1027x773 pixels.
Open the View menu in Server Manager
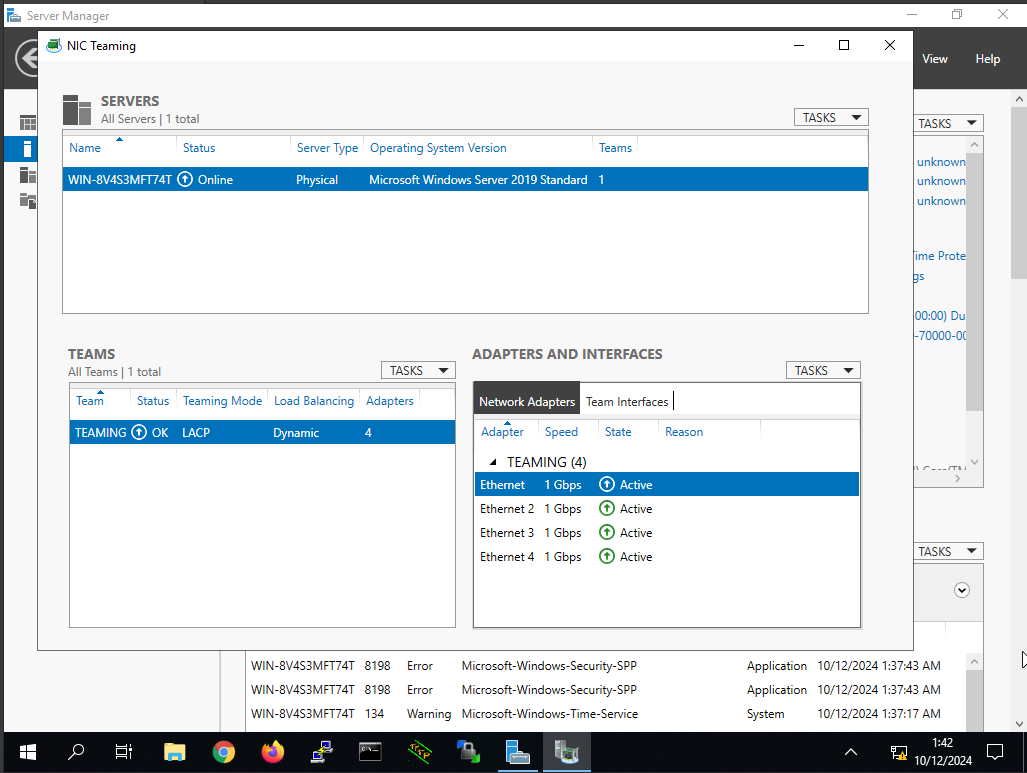click(934, 59)
